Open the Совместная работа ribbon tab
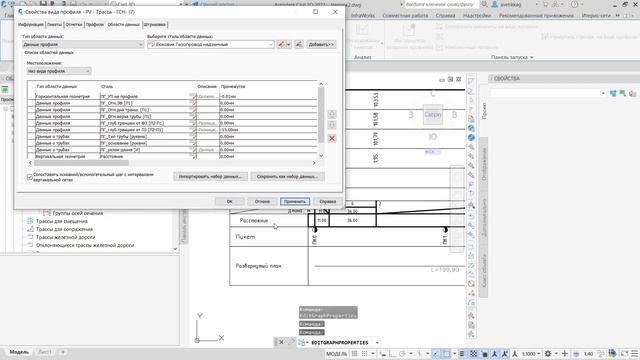The image size is (640, 360). [405, 16]
